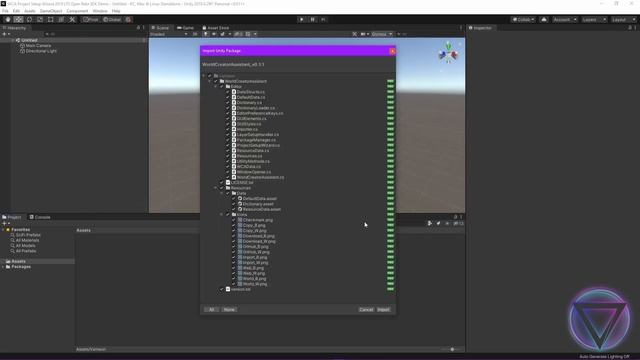640x360 pixels.
Task: Open the Layout dropdown
Action: pyautogui.click(x=623, y=20)
